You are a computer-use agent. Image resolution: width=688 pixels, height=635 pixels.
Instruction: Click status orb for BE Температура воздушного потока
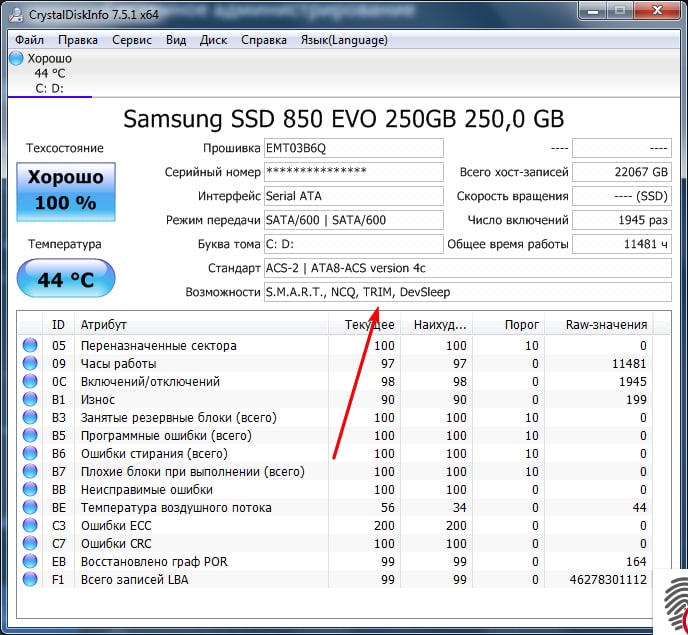30,507
